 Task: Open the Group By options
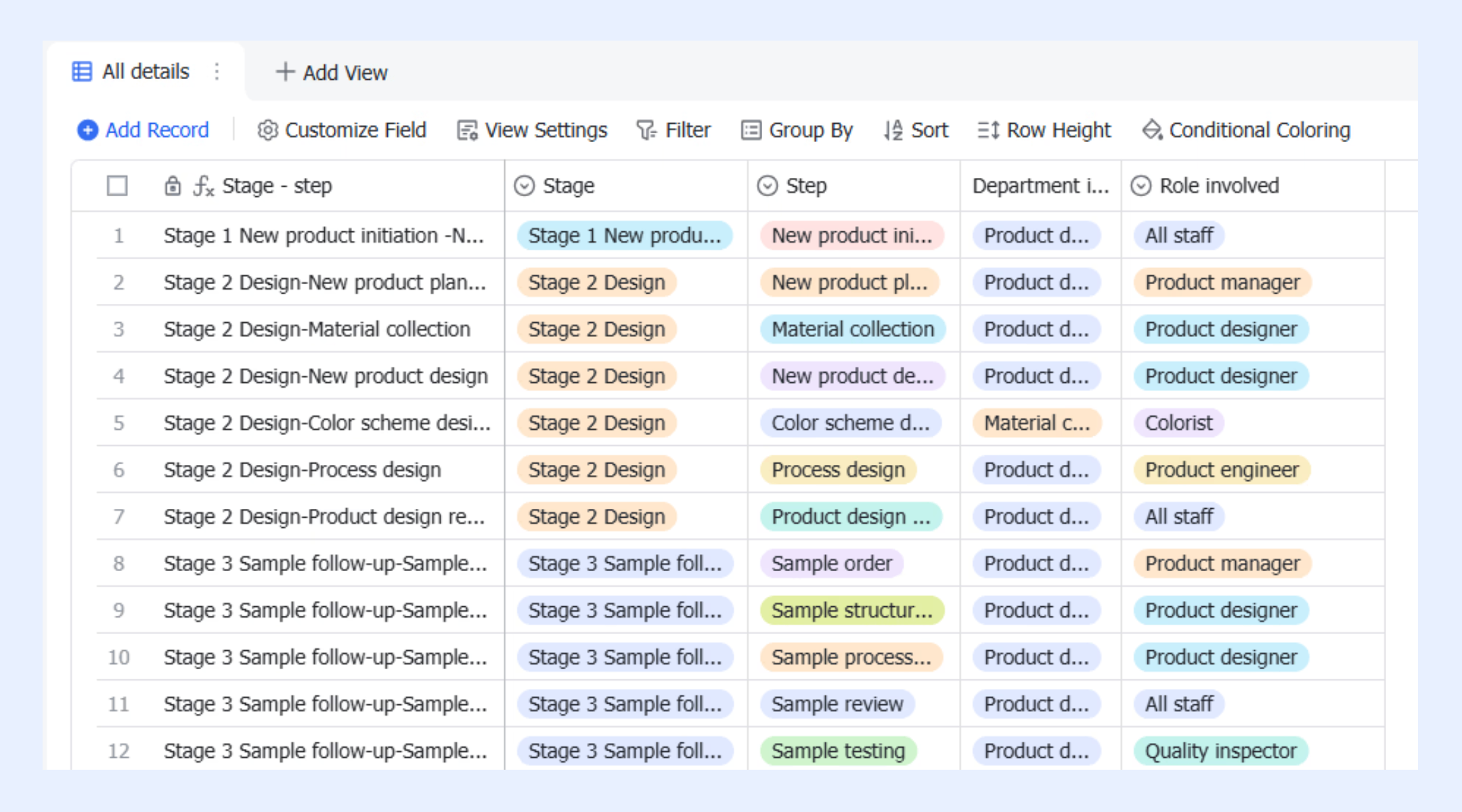pyautogui.click(x=797, y=130)
